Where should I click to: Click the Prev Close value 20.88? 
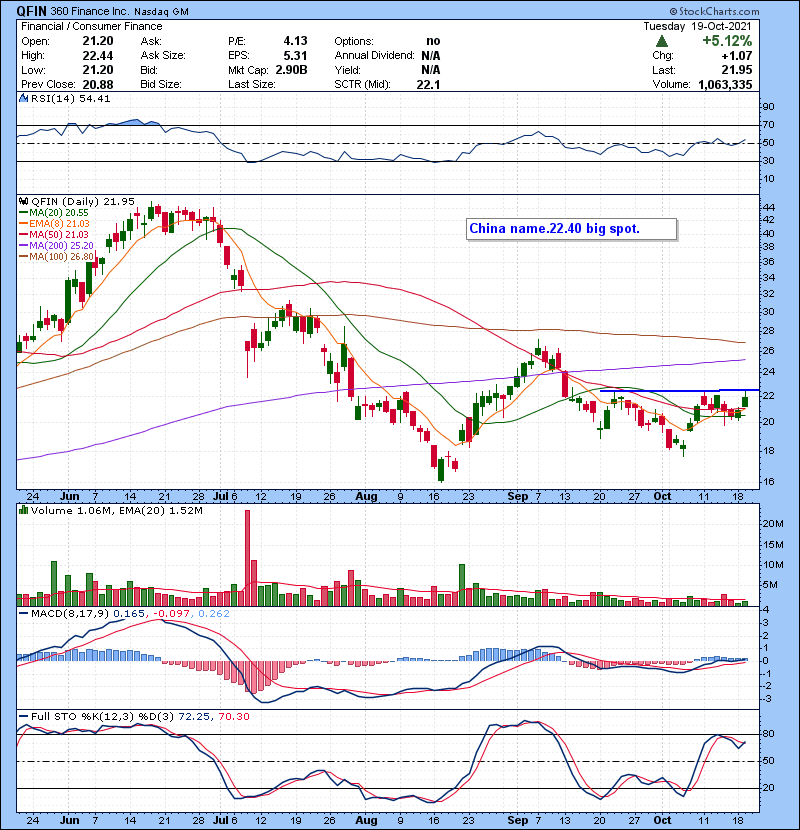[x=97, y=84]
